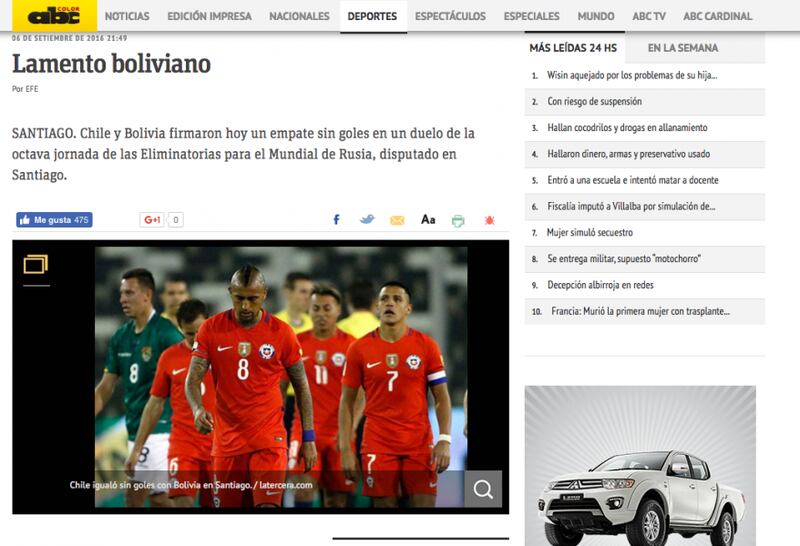Click the 'Lamento boliviano' headline

111,64
